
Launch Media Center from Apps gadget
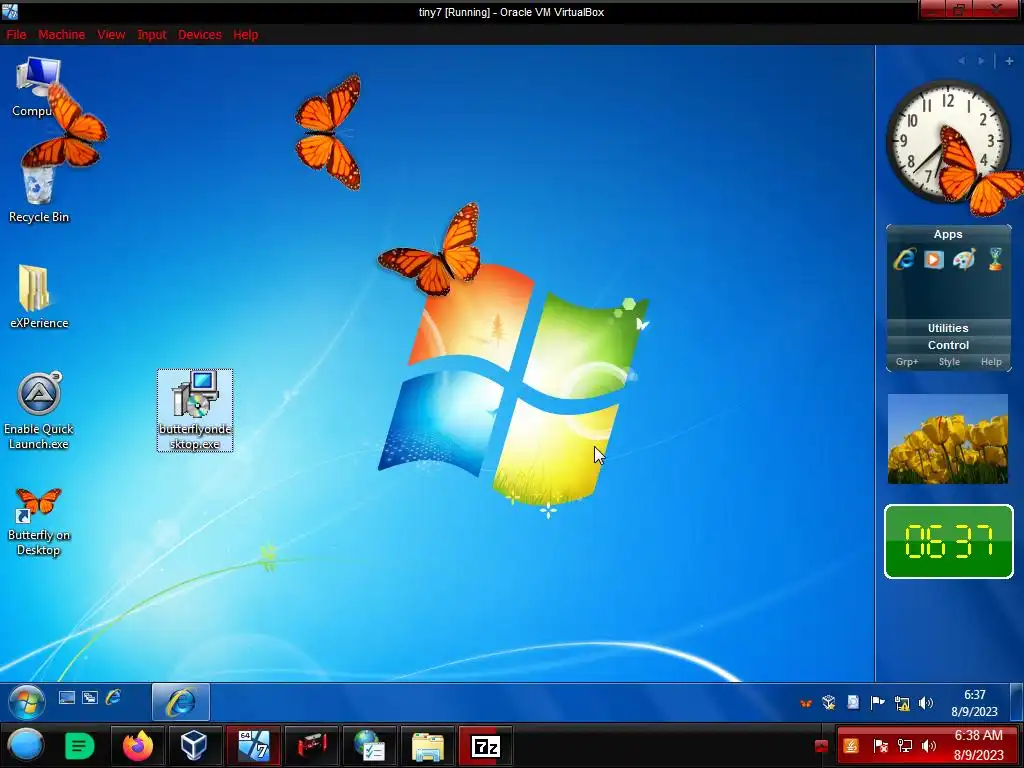(x=933, y=259)
